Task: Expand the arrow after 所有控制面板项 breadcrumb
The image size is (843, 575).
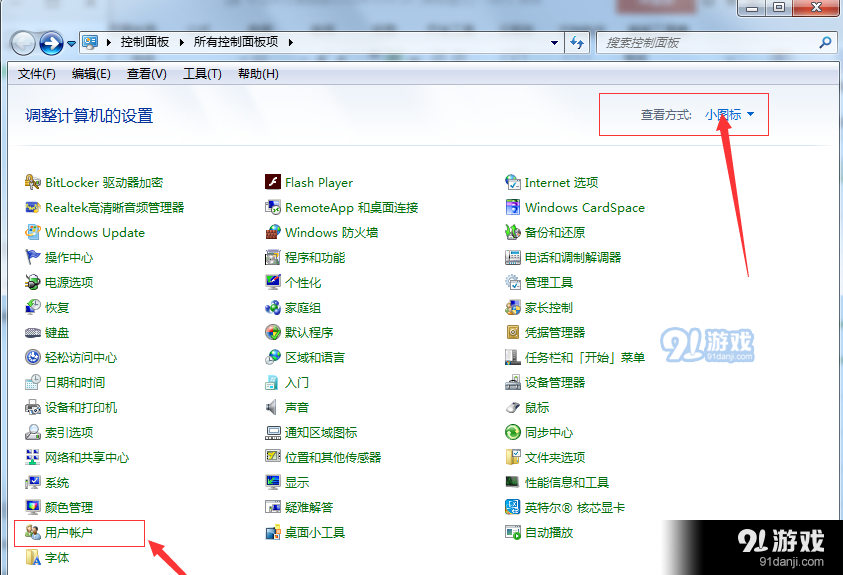Action: [x=290, y=42]
